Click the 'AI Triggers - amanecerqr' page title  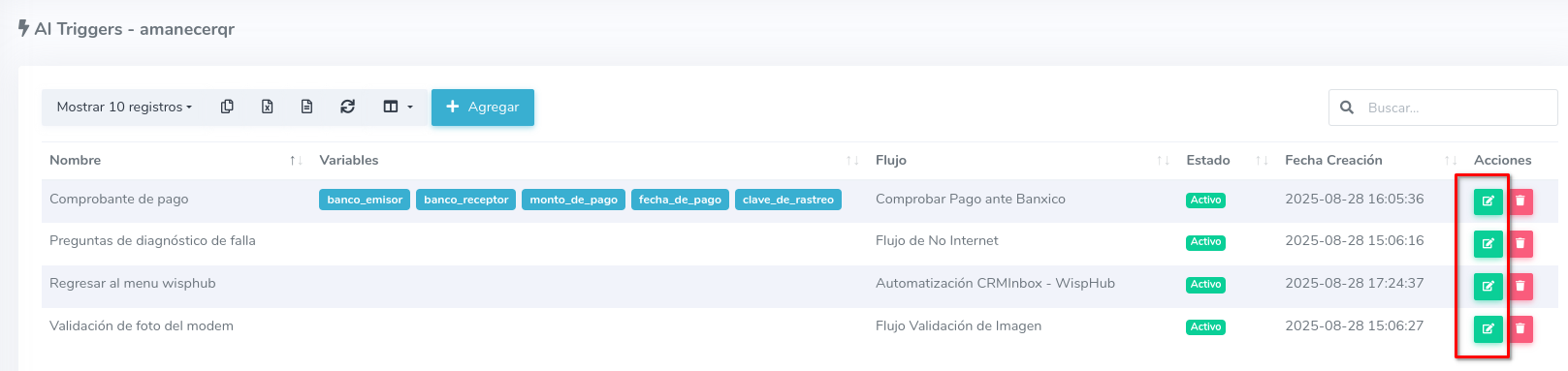pos(134,29)
